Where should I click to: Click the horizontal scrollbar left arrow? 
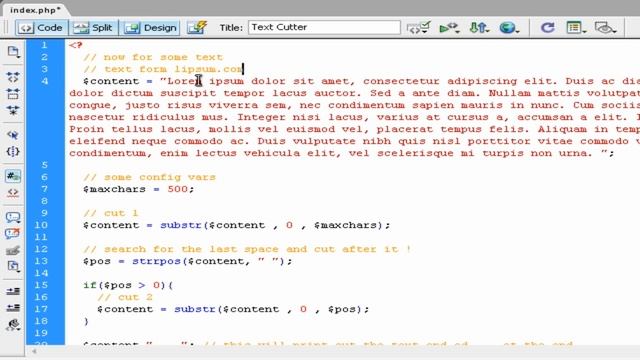(x=34, y=351)
